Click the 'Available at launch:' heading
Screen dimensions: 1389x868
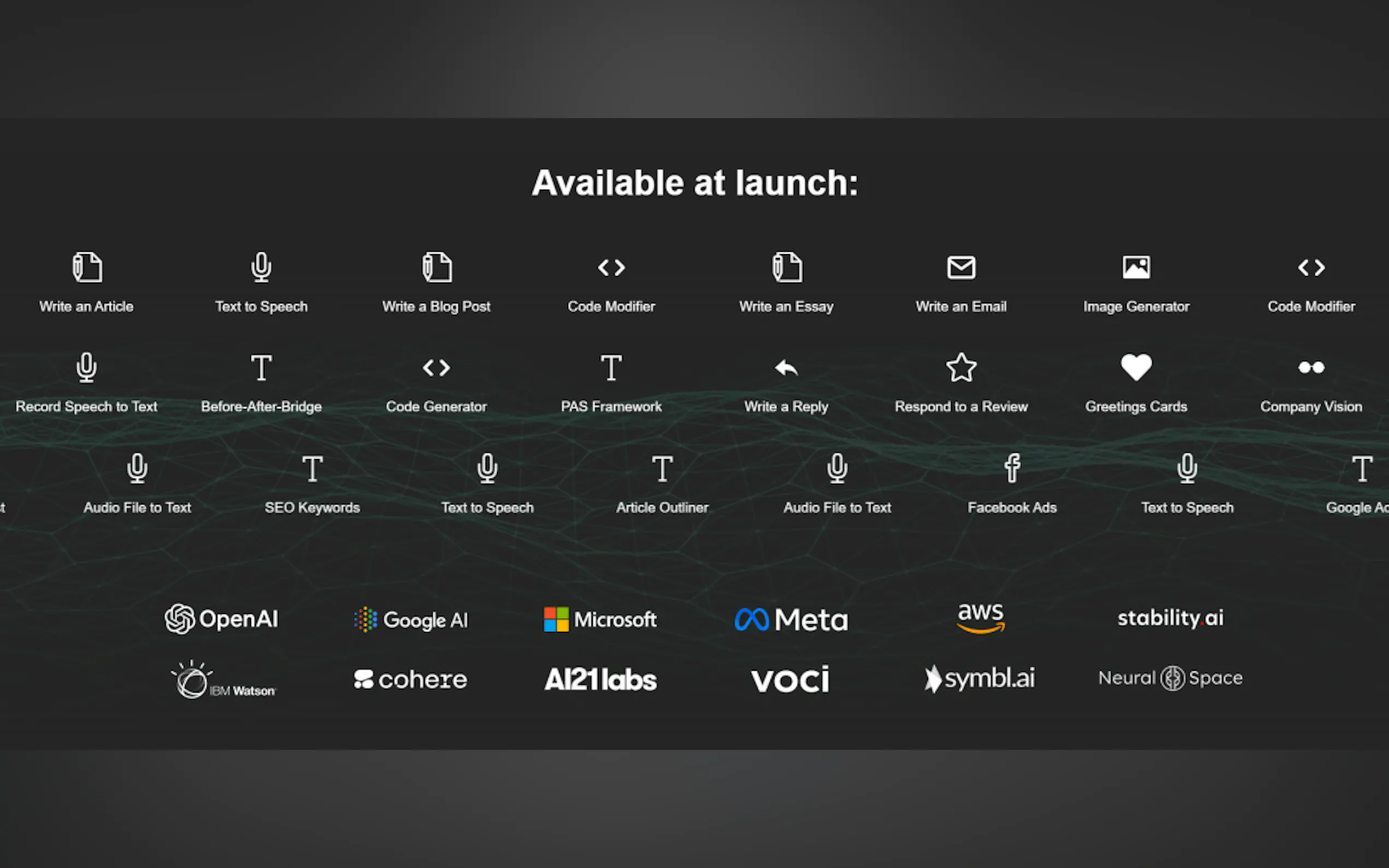pyautogui.click(x=695, y=183)
